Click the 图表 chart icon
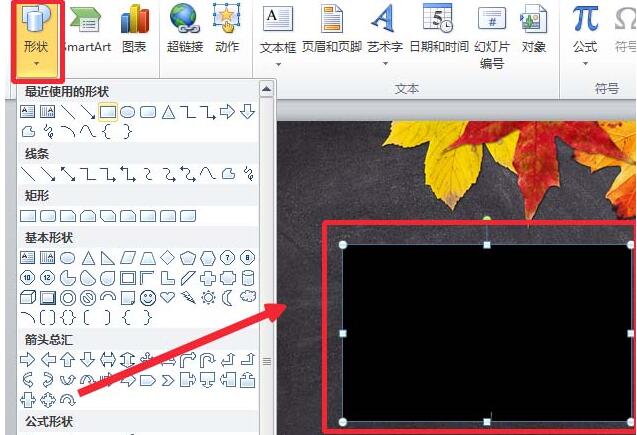Screen dimensions: 637x435 (134, 30)
